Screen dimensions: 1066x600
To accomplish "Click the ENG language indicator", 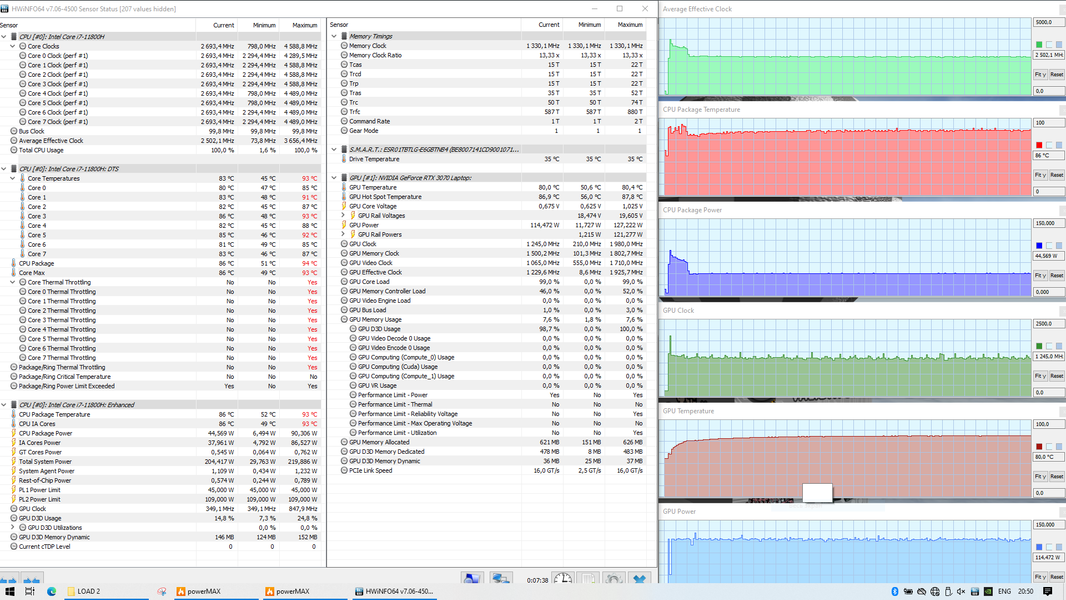I will point(1004,592).
